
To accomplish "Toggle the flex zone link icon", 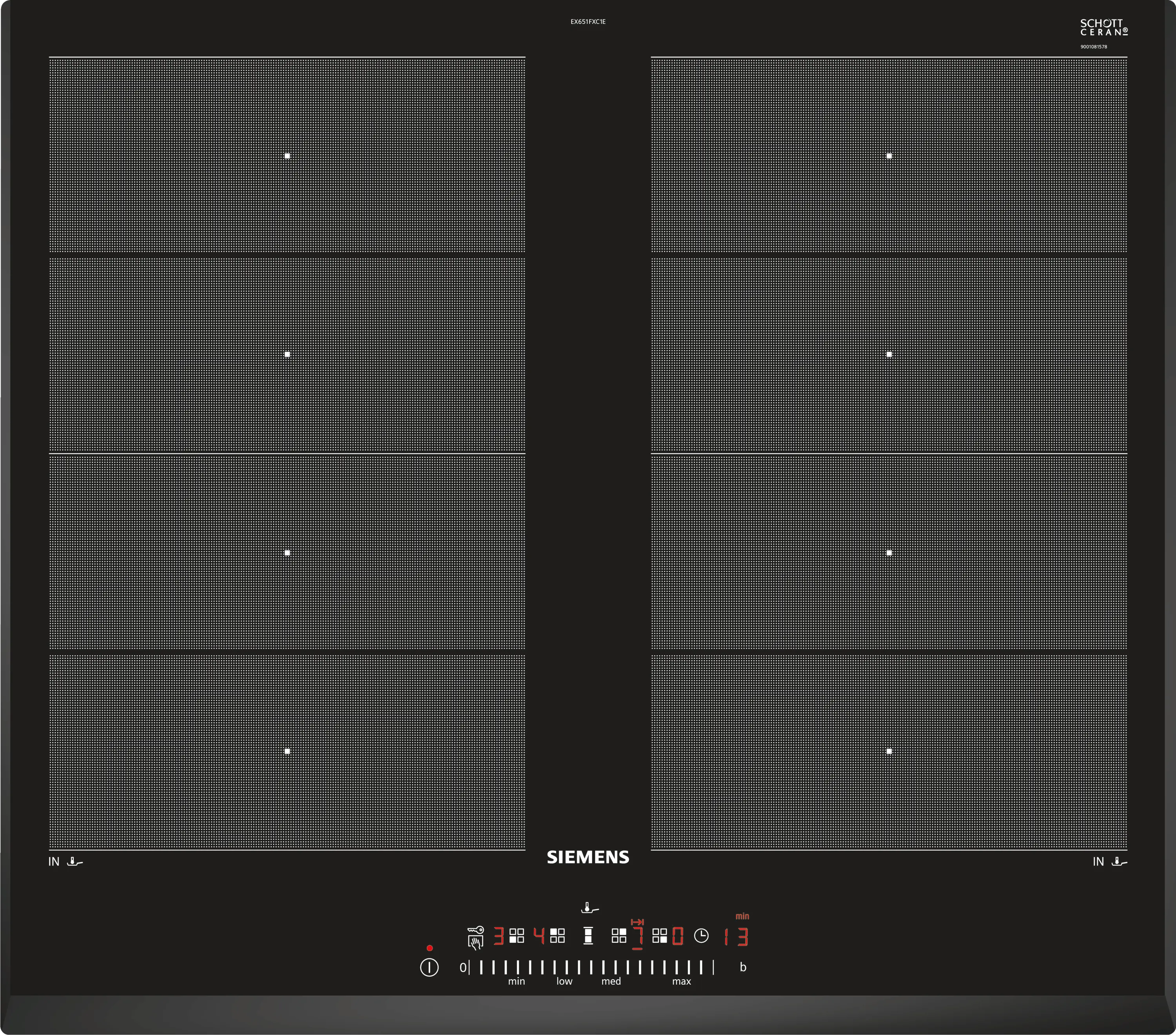I will (588, 935).
